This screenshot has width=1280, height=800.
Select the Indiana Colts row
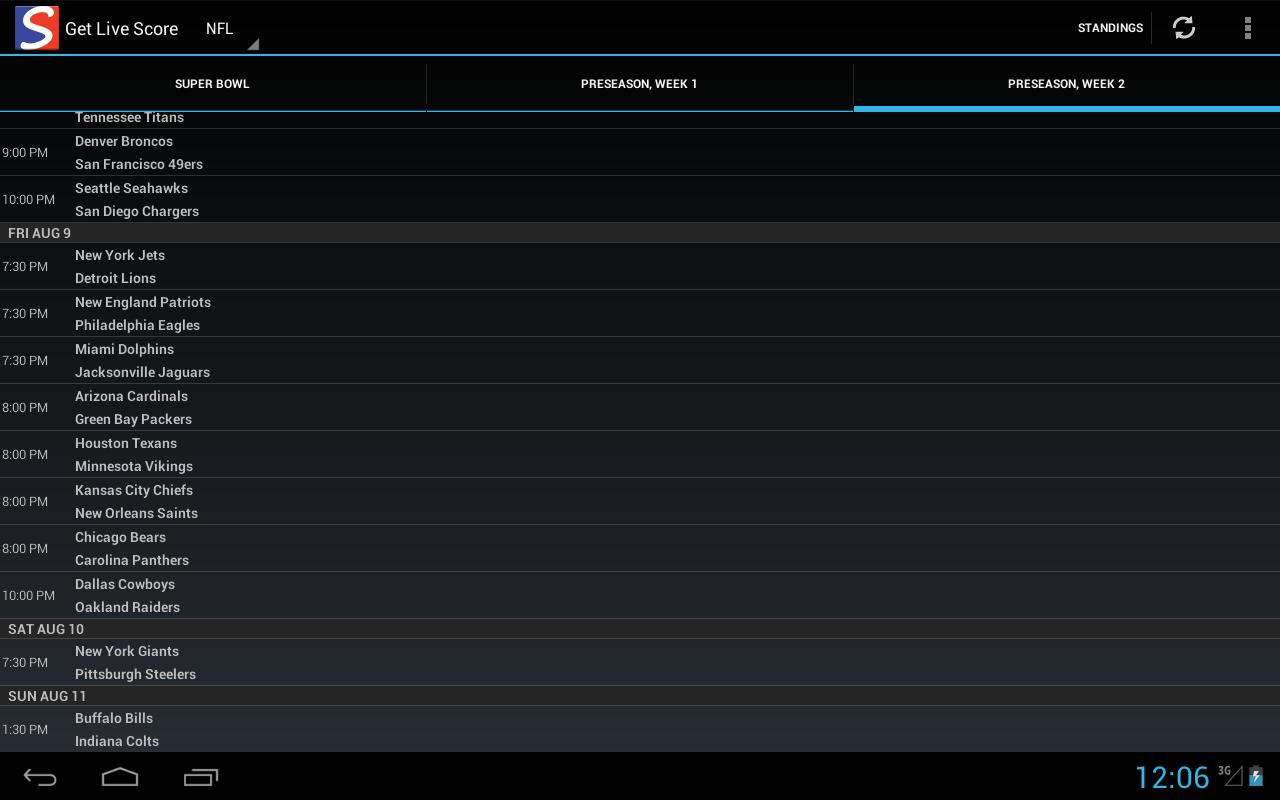(x=117, y=741)
